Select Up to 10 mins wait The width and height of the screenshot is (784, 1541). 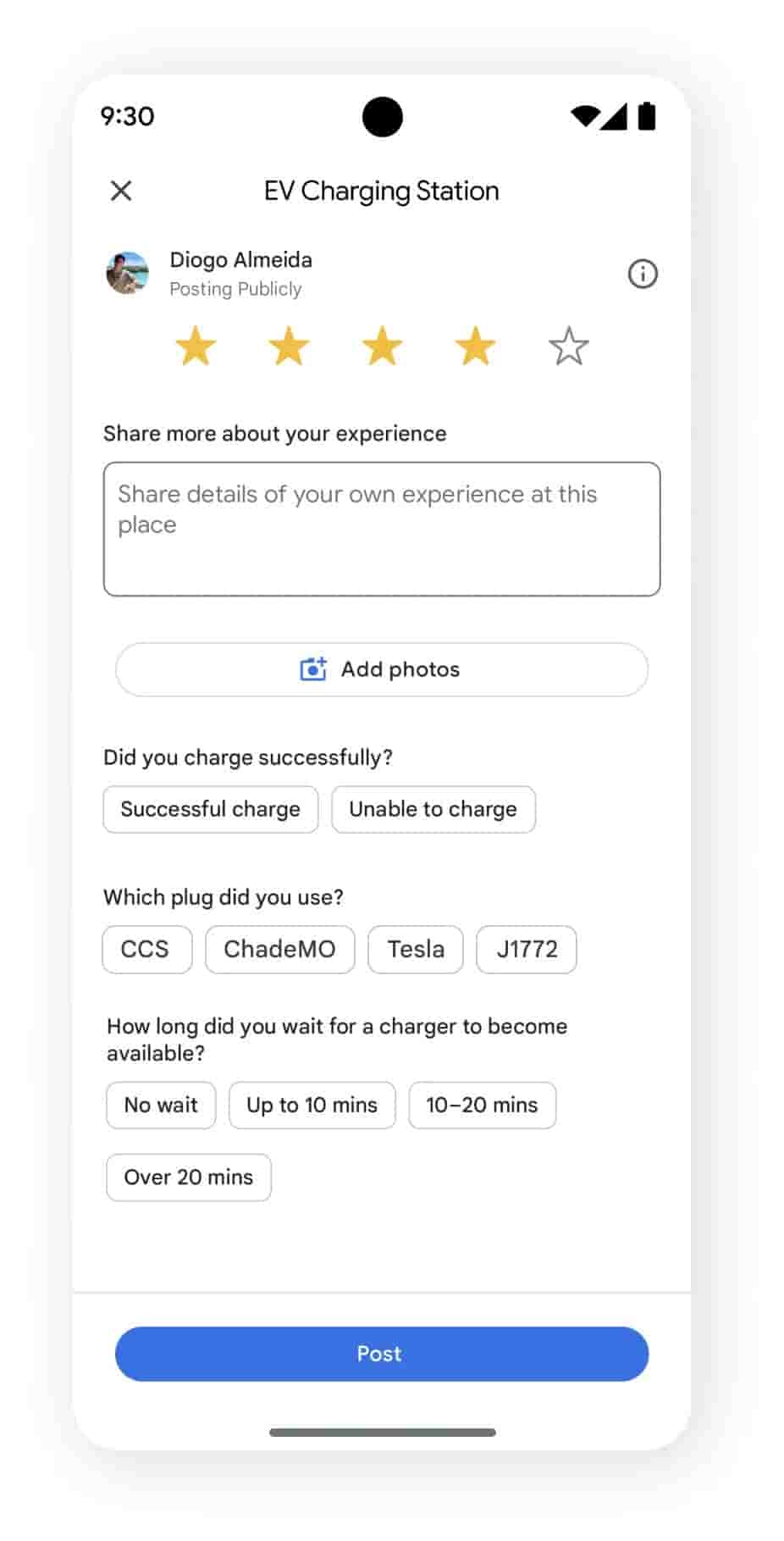pyautogui.click(x=312, y=1105)
